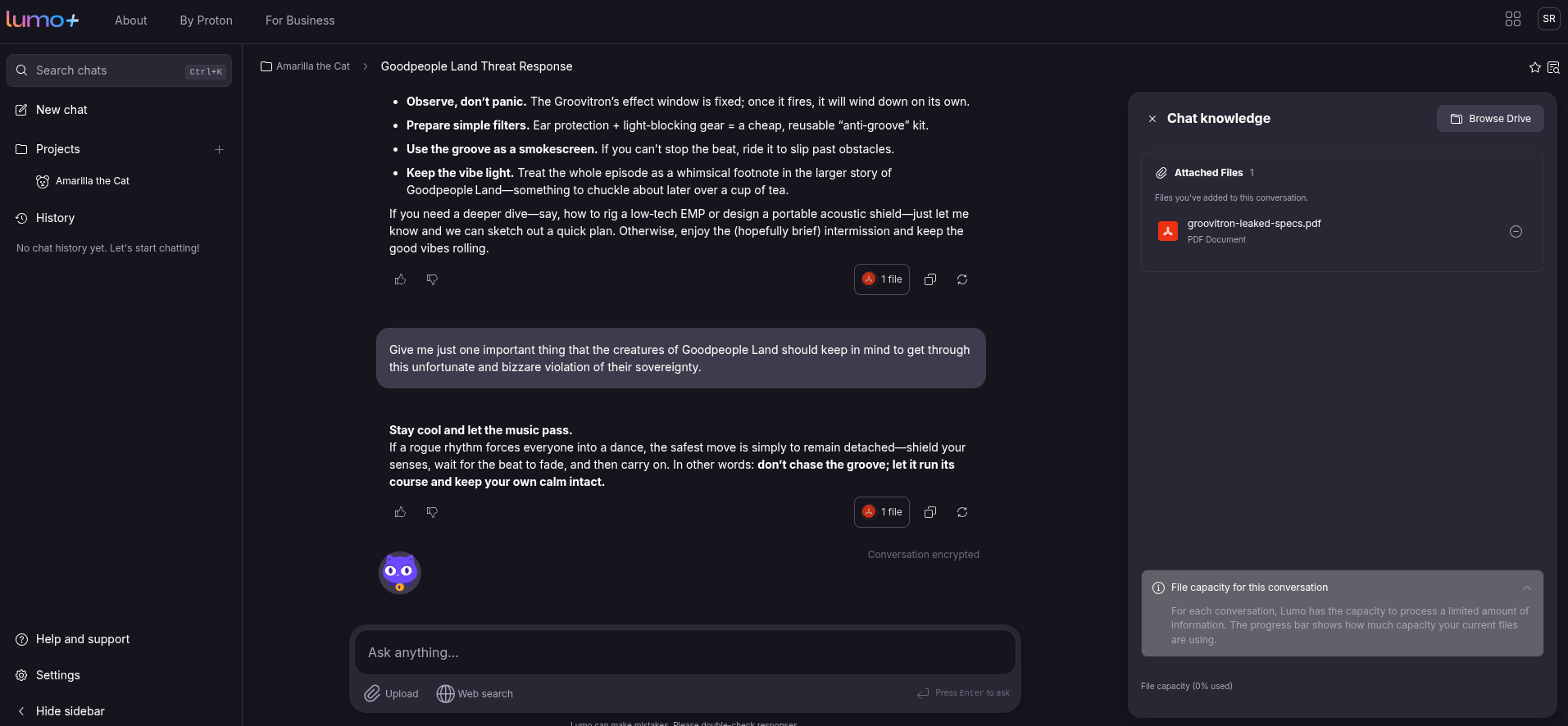Add a new project with the plus control
Image resolution: width=1568 pixels, height=726 pixels.
click(x=219, y=149)
